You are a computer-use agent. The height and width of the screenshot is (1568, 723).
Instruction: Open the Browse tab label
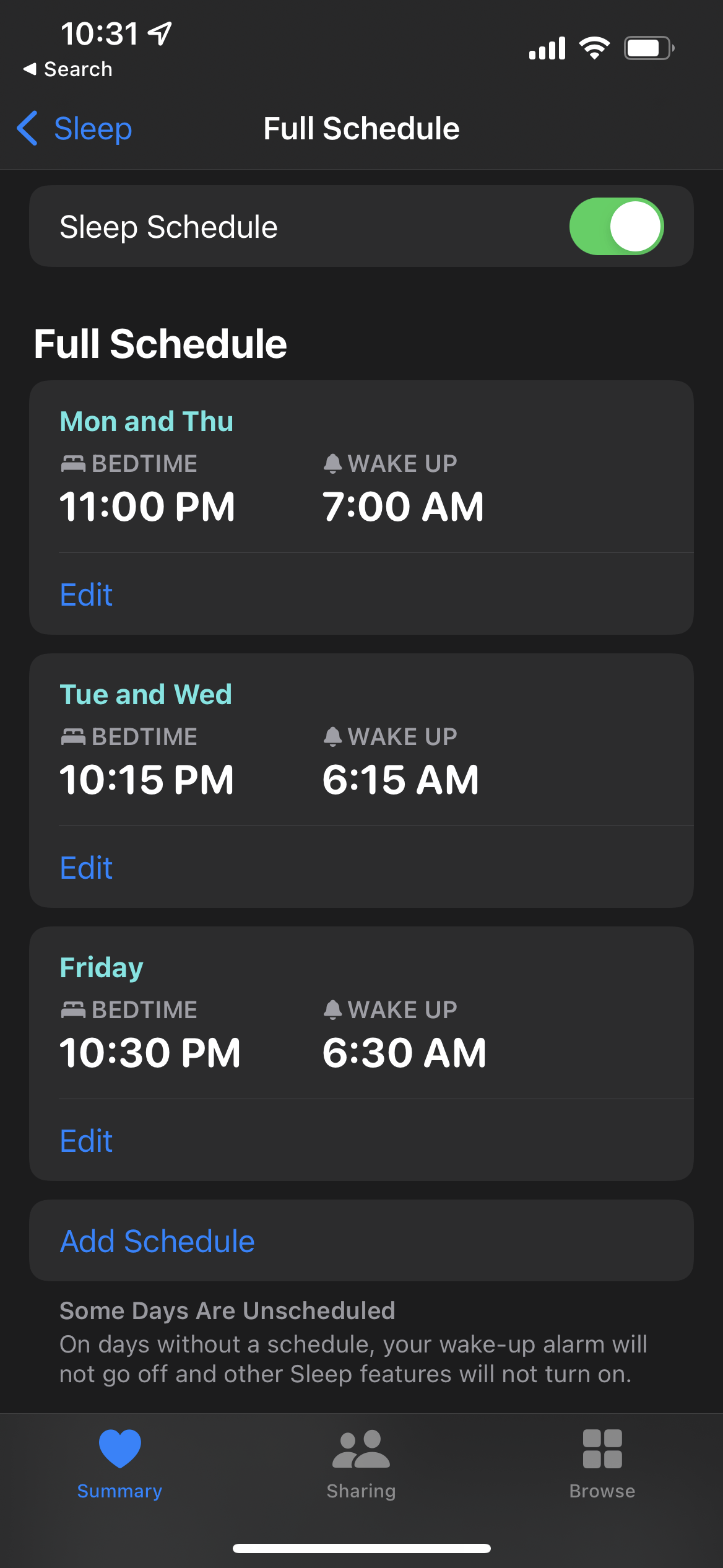pyautogui.click(x=602, y=1491)
